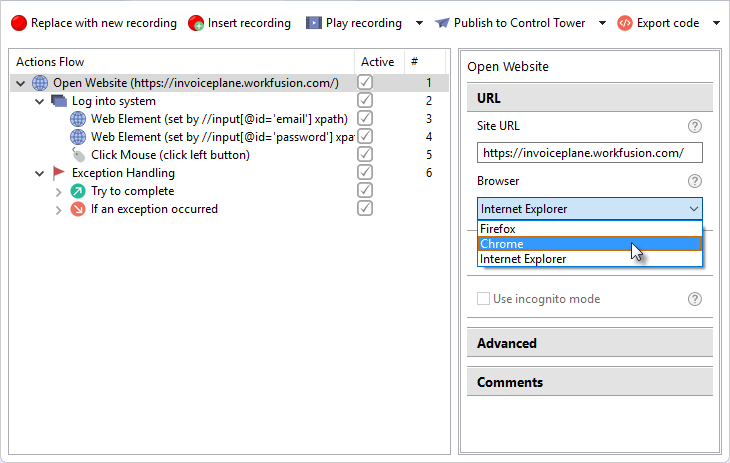
Task: Click Export code button label
Action: point(668,23)
